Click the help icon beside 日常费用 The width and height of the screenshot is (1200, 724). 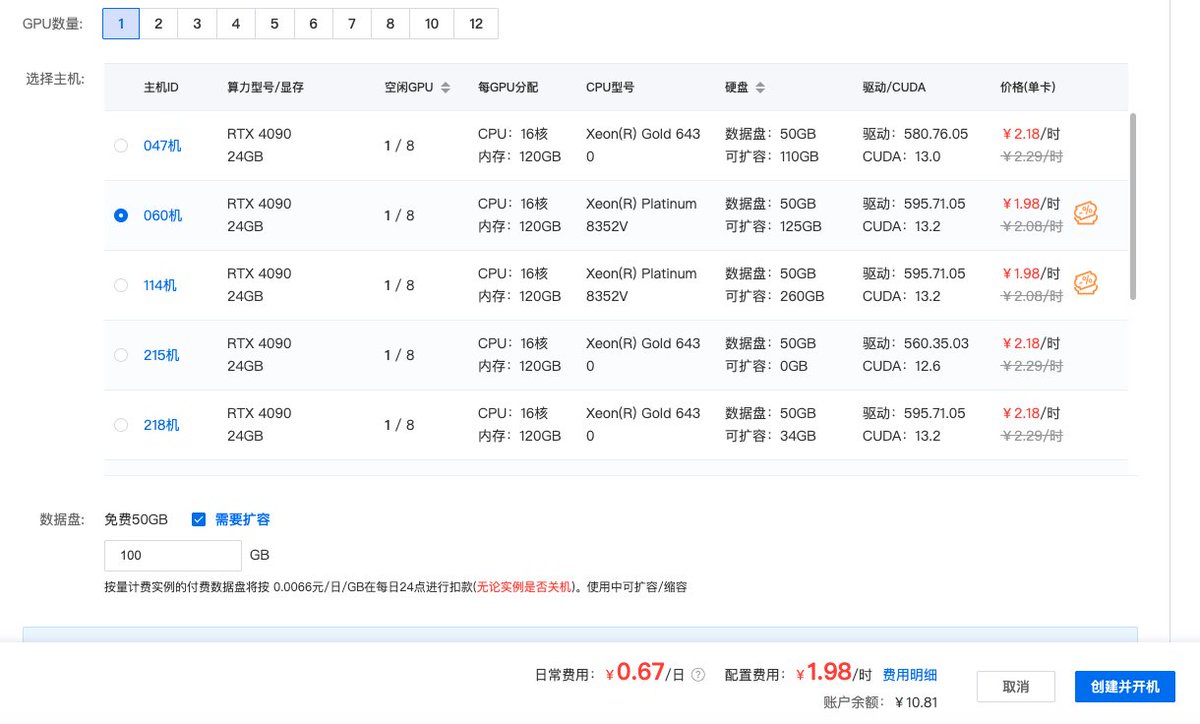point(698,675)
